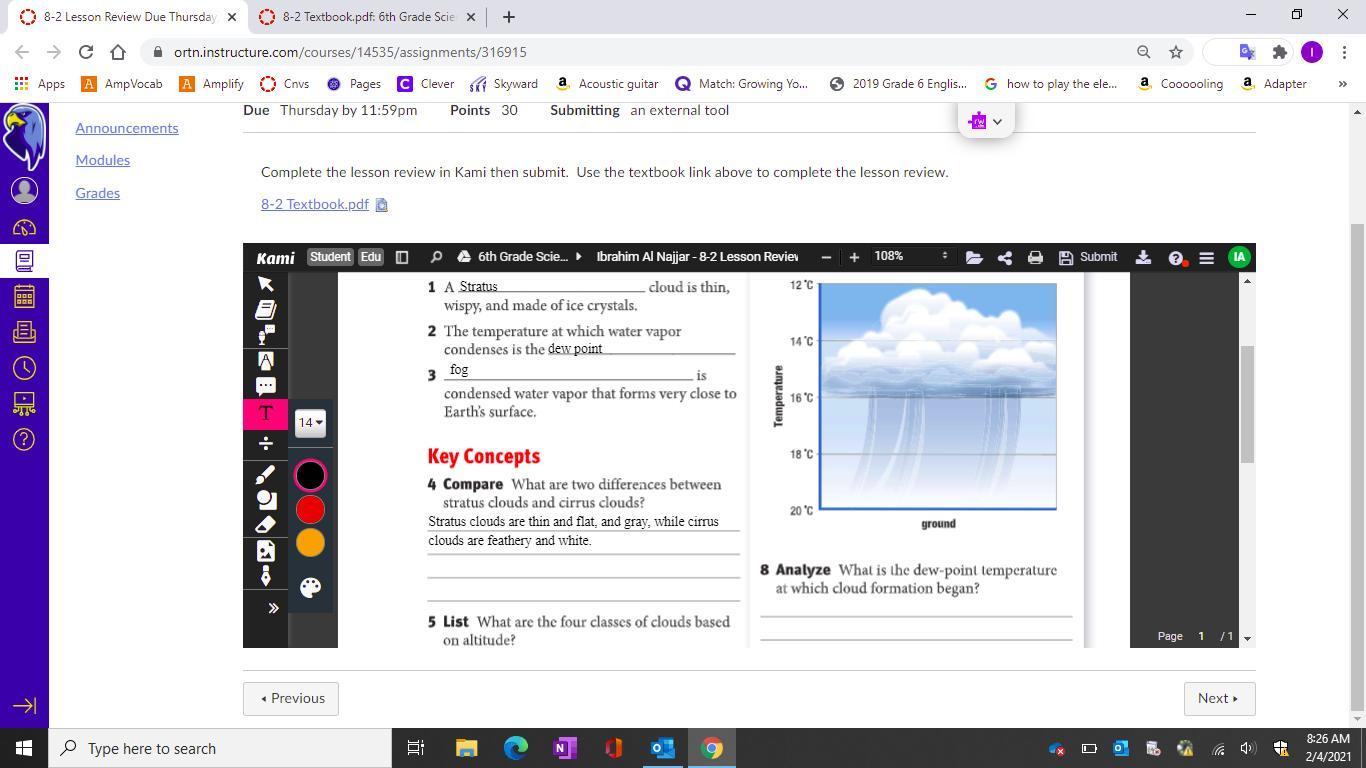
Task: Open Canvas Inbox from global navigation
Action: [24, 332]
